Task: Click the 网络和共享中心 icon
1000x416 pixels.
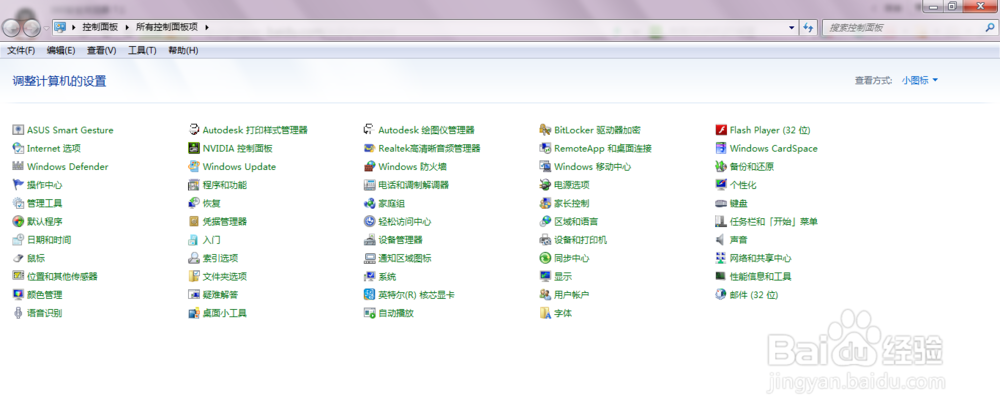Action: coord(721,258)
